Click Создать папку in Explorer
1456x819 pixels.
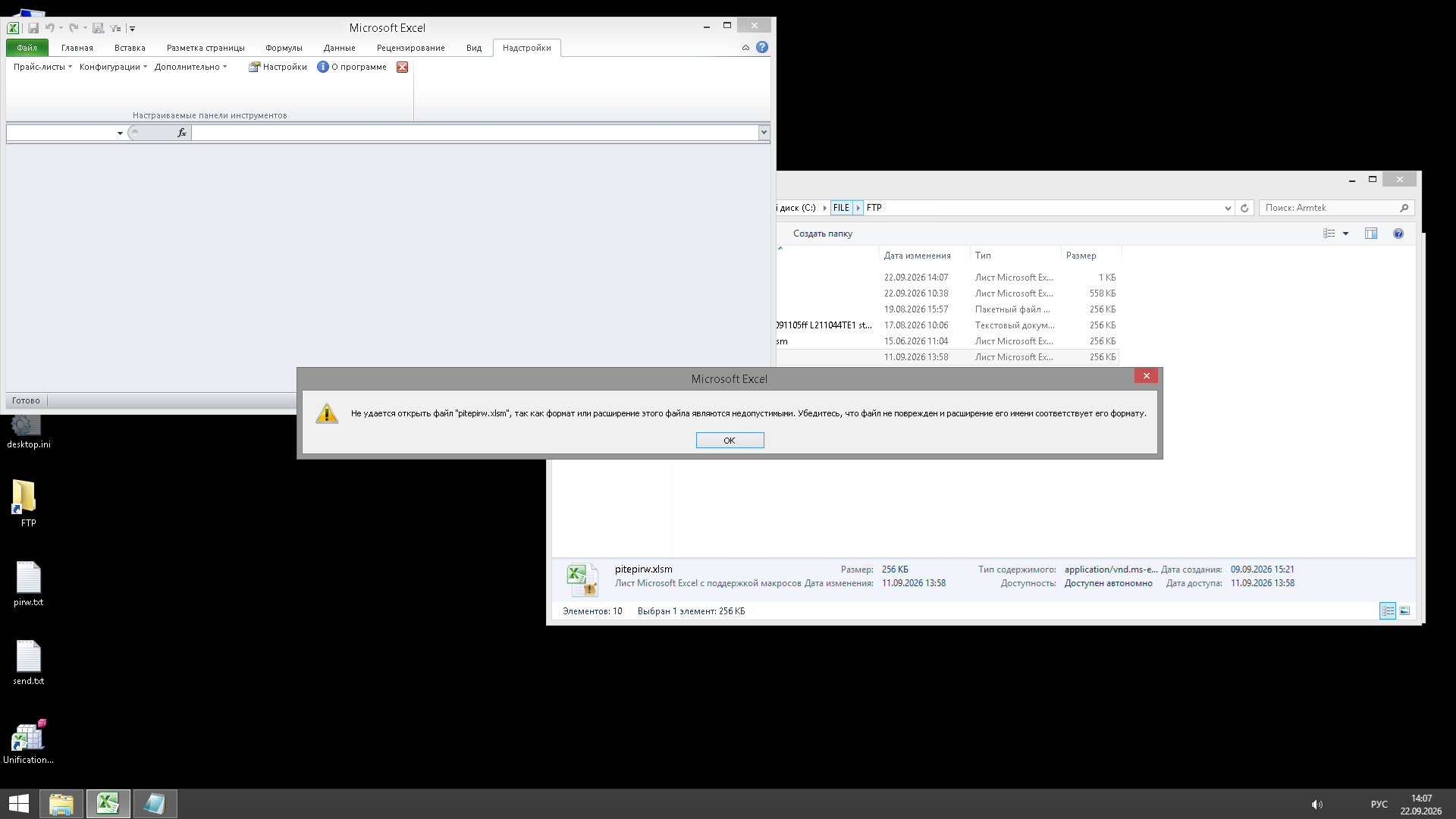[x=822, y=234]
